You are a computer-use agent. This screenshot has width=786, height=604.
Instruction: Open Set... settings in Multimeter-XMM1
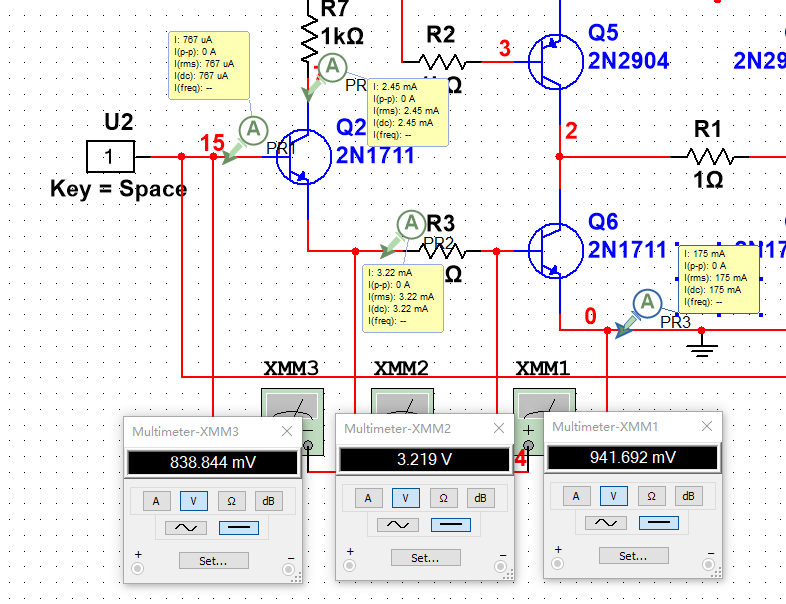pos(634,556)
